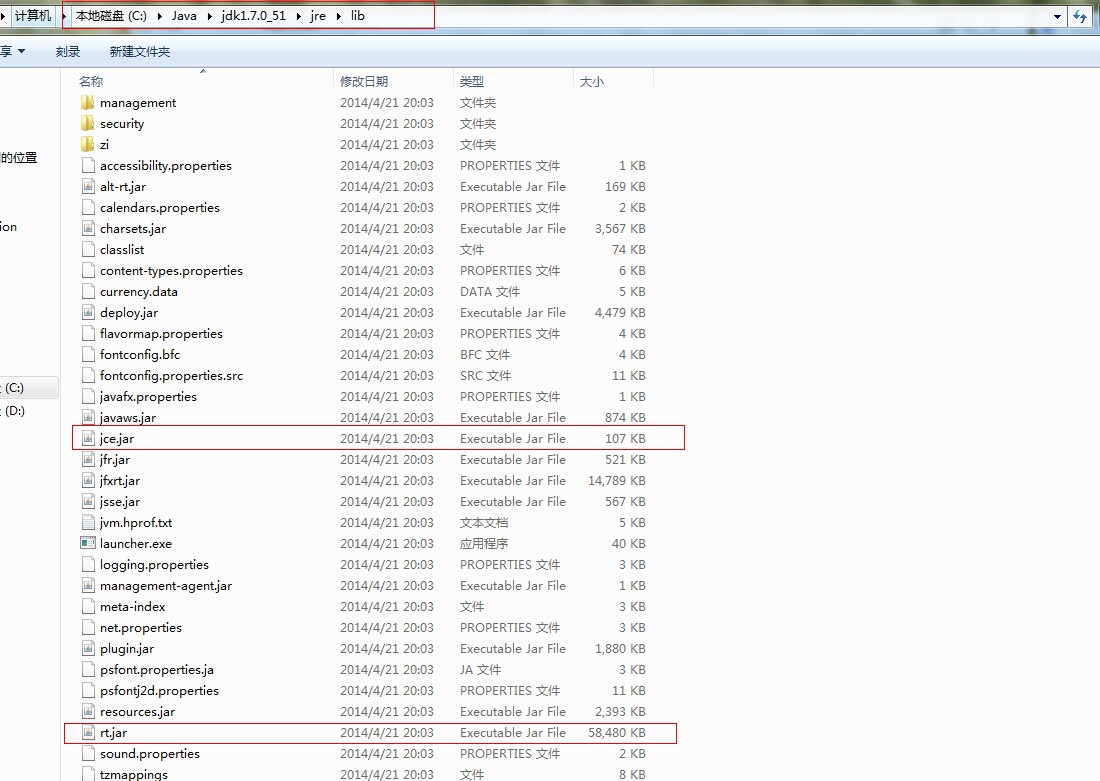Select content-types.properties file name
The width and height of the screenshot is (1100, 781).
[x=171, y=271]
